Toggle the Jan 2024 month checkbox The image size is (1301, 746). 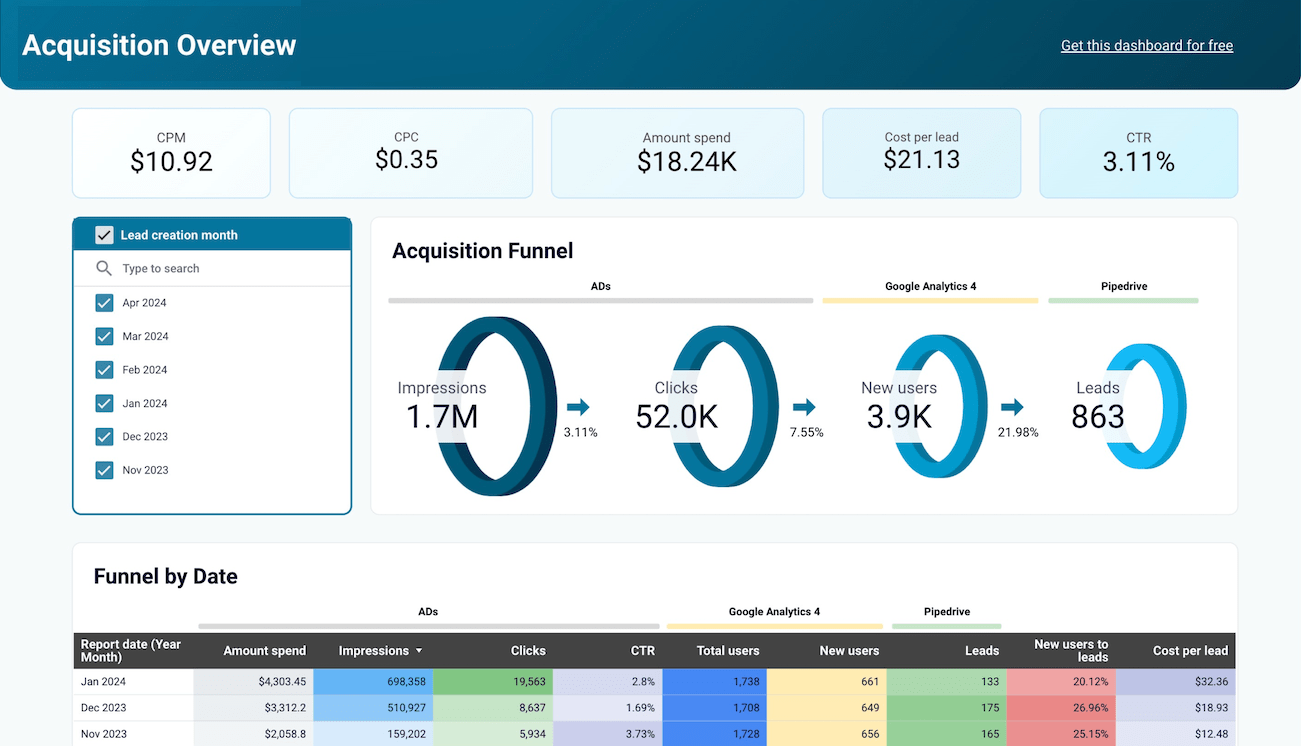tap(104, 403)
